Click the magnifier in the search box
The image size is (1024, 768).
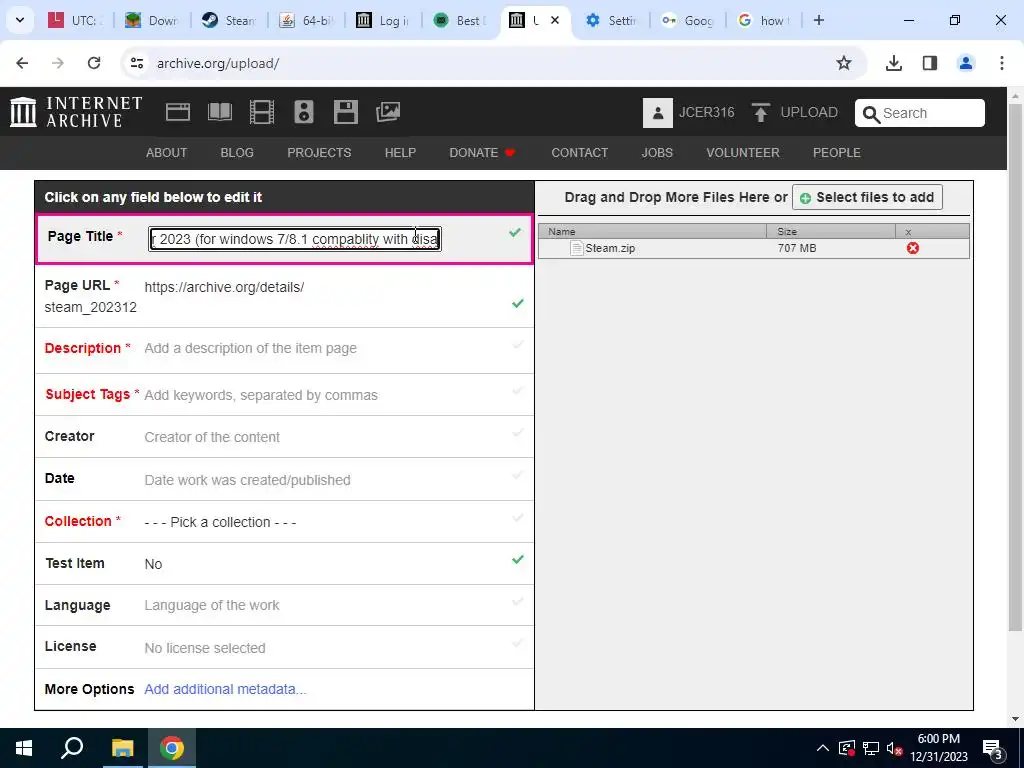click(871, 114)
